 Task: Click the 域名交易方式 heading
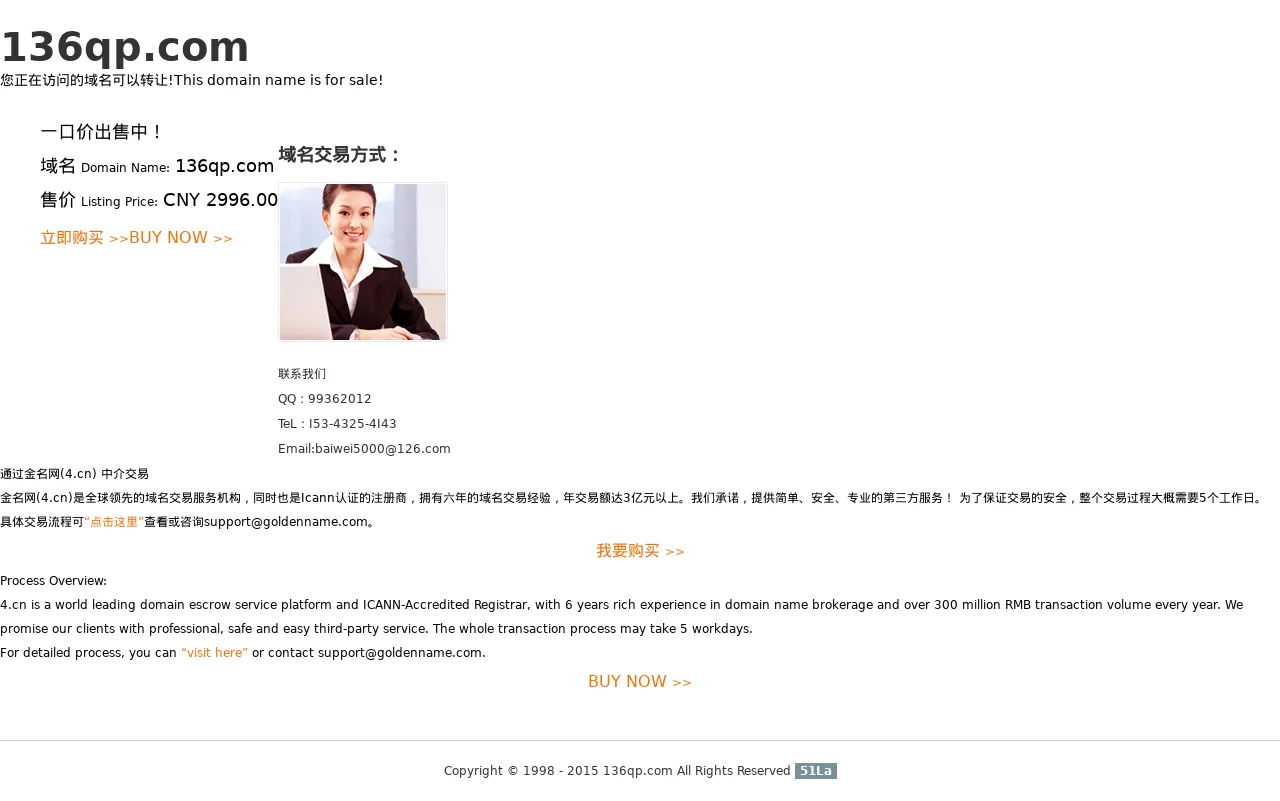340,155
